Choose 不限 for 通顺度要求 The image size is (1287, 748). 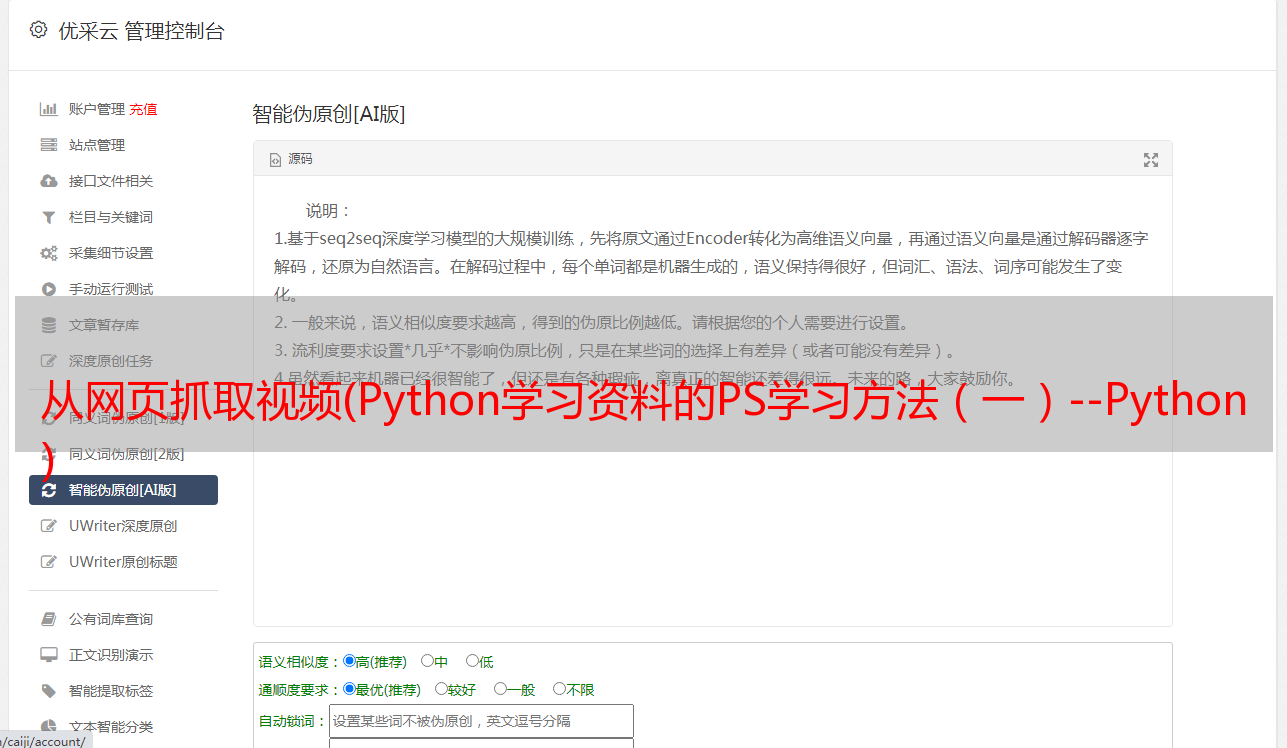pos(559,689)
